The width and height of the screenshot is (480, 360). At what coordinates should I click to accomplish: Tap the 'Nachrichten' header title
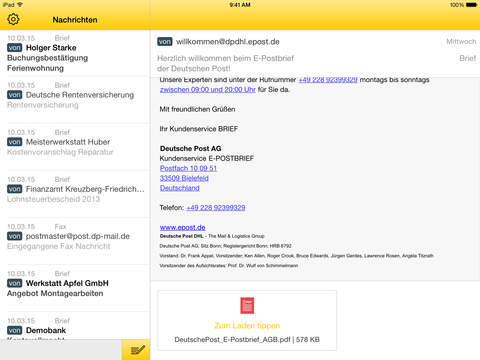pos(75,20)
